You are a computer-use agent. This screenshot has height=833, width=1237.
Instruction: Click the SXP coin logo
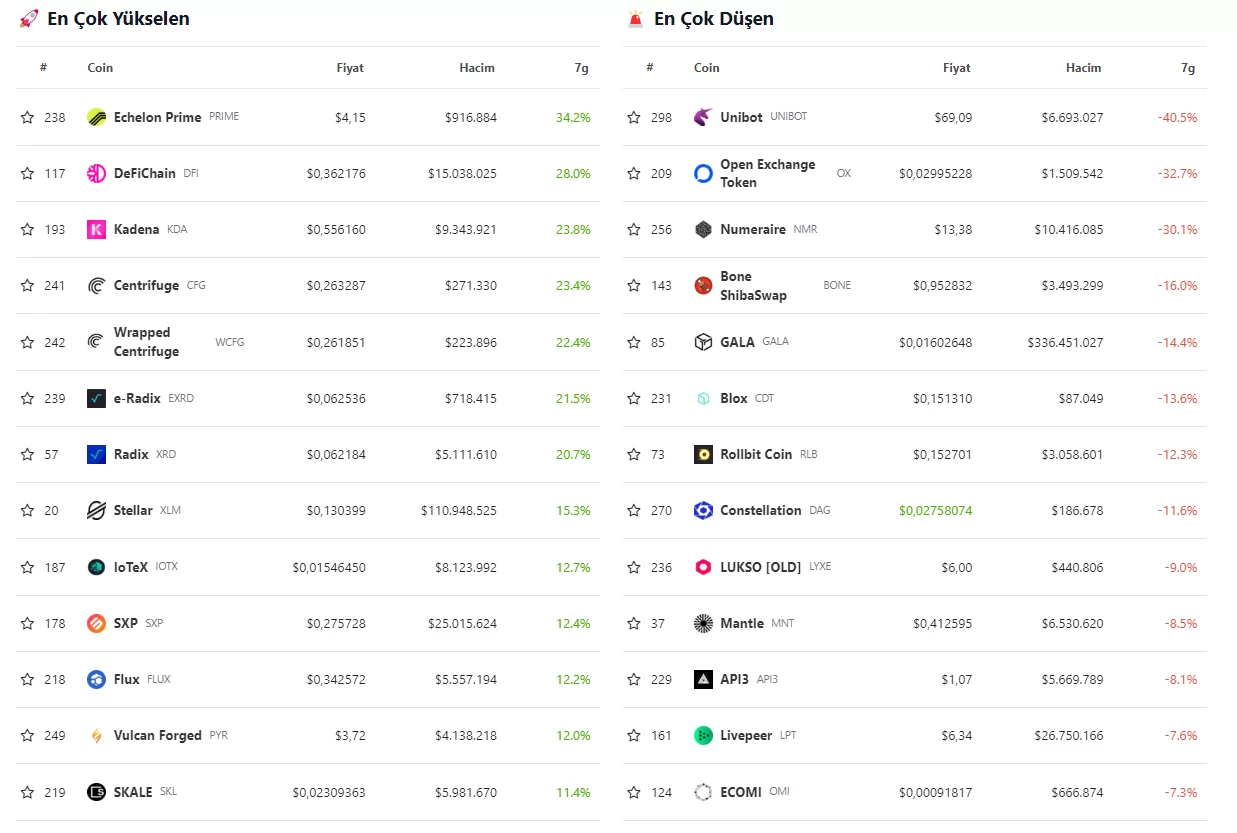click(96, 623)
